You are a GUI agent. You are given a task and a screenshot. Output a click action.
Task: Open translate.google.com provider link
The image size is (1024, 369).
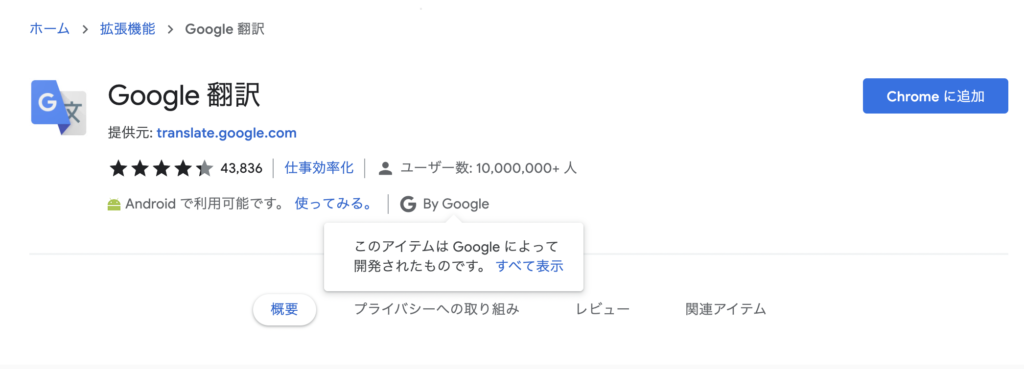point(227,133)
